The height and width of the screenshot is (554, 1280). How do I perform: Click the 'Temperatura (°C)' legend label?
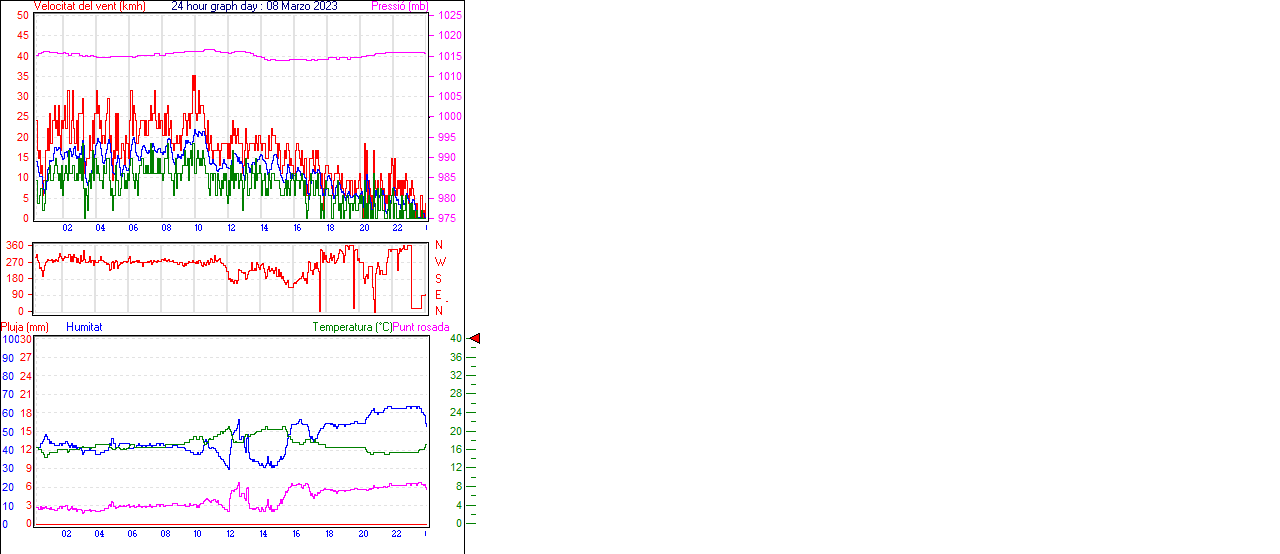point(352,327)
